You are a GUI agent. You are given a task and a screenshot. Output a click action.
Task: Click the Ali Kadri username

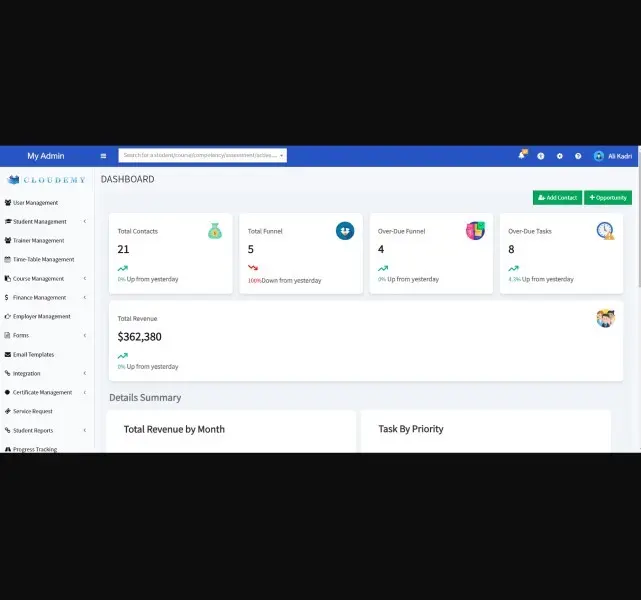click(620, 156)
